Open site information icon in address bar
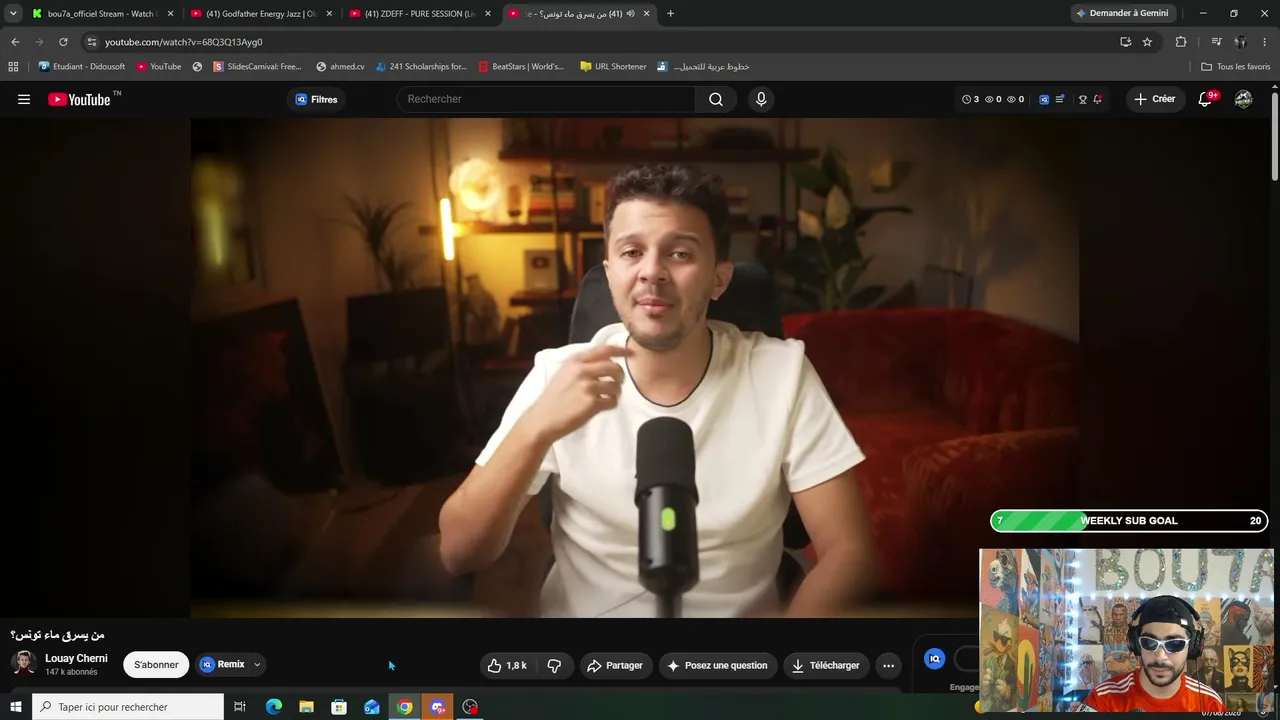Viewport: 1280px width, 720px height. coord(92,42)
